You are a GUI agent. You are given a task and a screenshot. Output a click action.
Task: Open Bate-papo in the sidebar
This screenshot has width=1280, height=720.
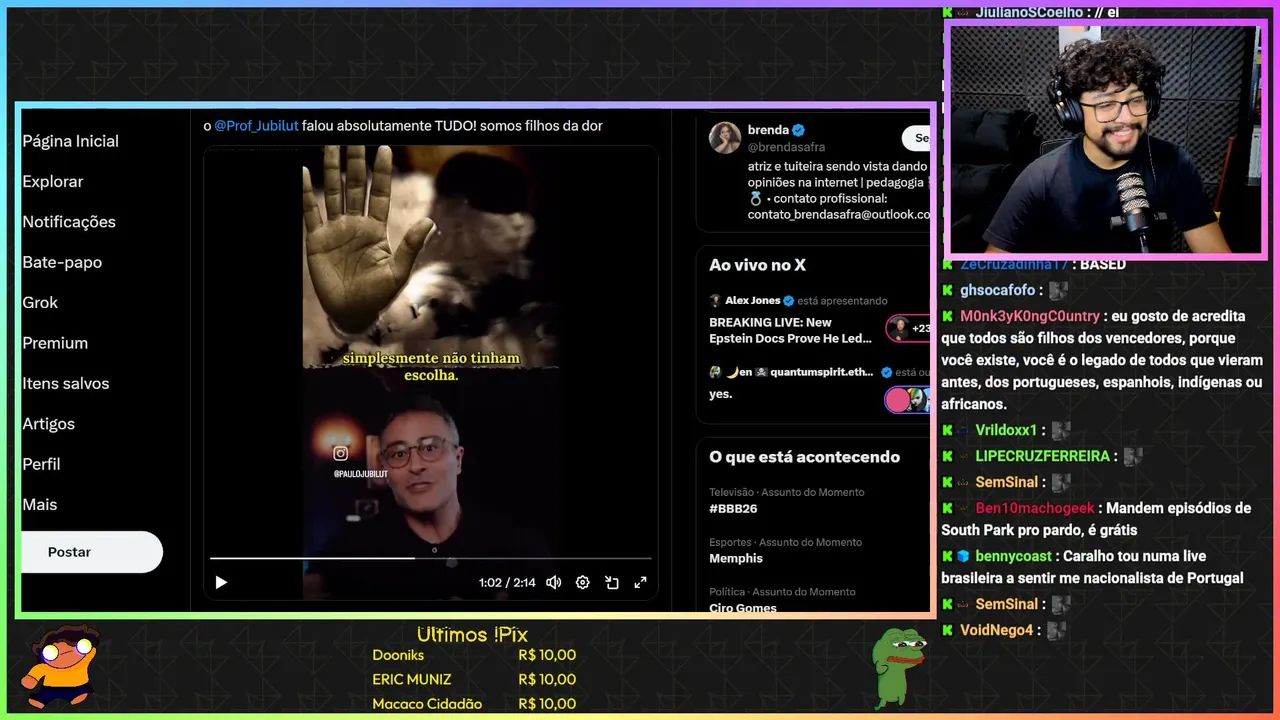62,262
